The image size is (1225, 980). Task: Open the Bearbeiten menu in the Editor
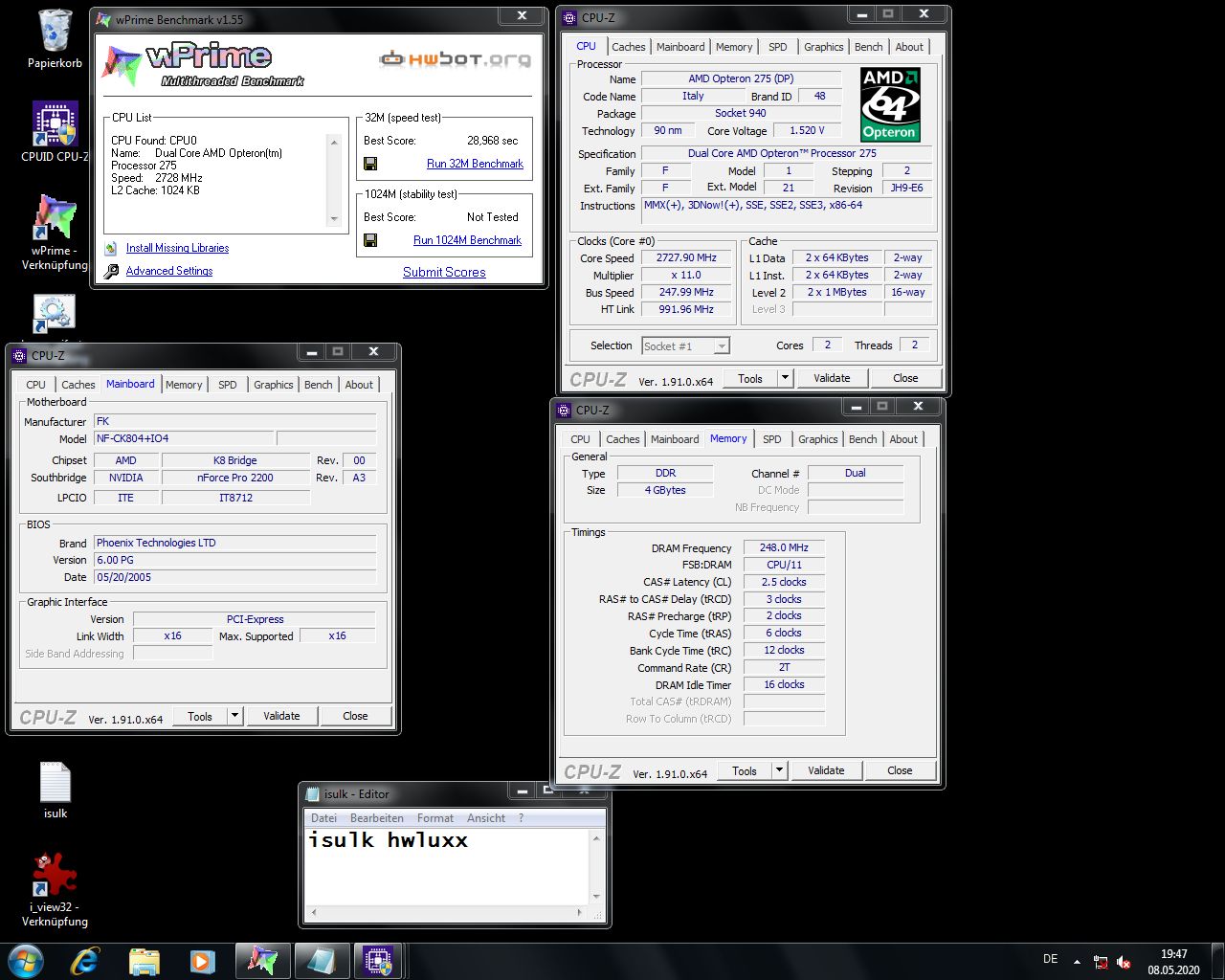coord(377,818)
